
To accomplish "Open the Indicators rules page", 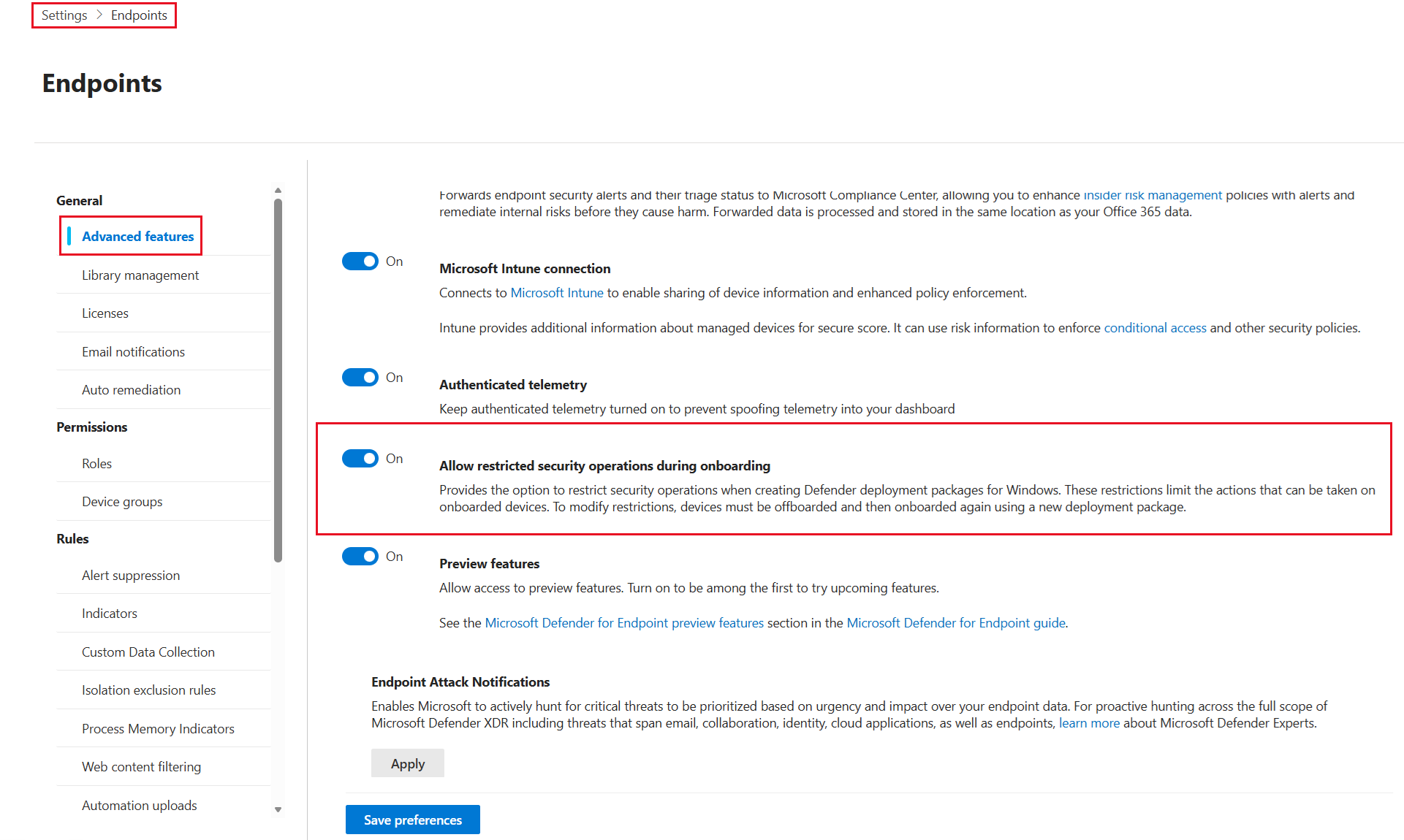I will click(x=110, y=613).
